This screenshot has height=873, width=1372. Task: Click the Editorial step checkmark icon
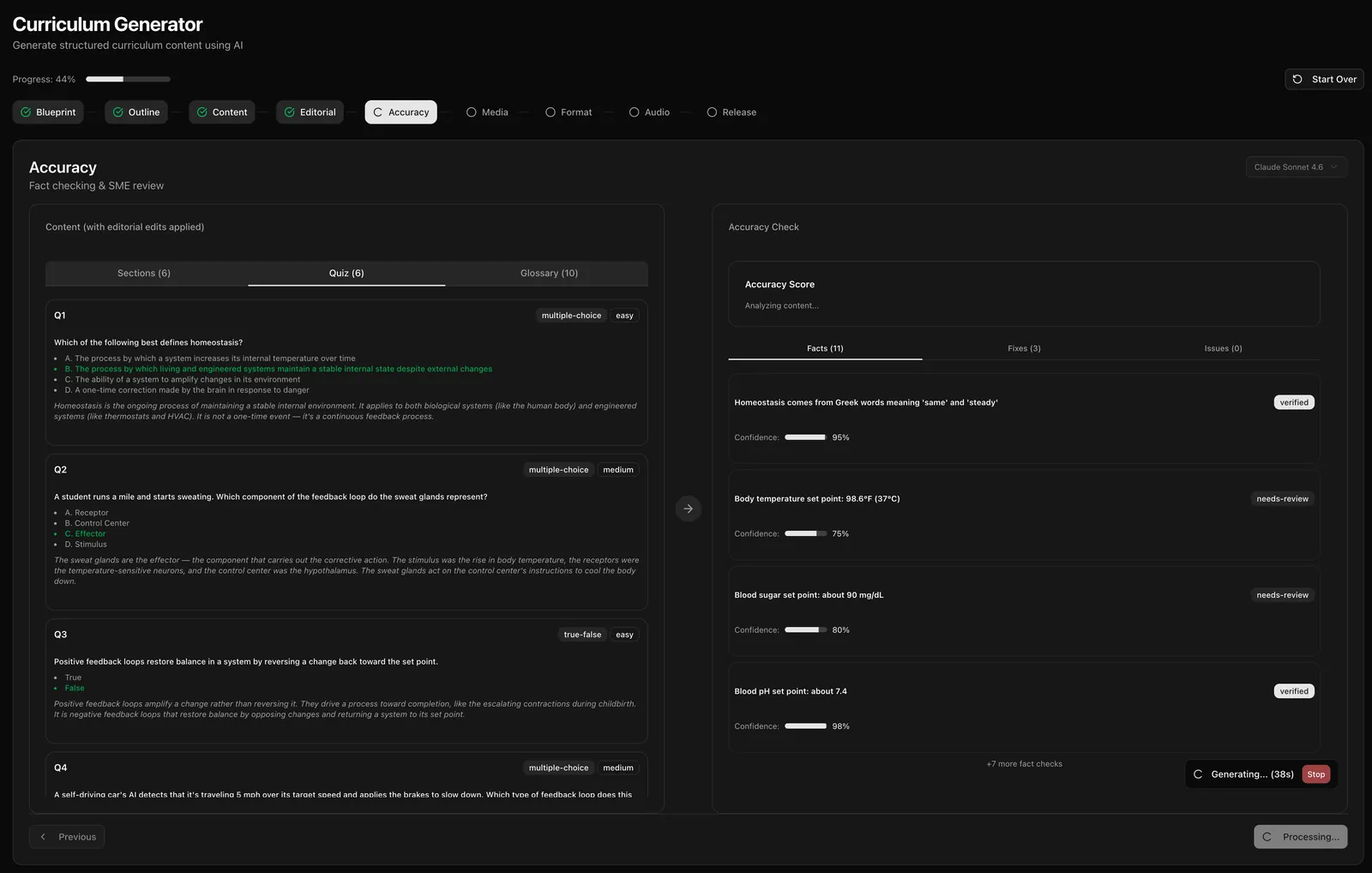(290, 112)
